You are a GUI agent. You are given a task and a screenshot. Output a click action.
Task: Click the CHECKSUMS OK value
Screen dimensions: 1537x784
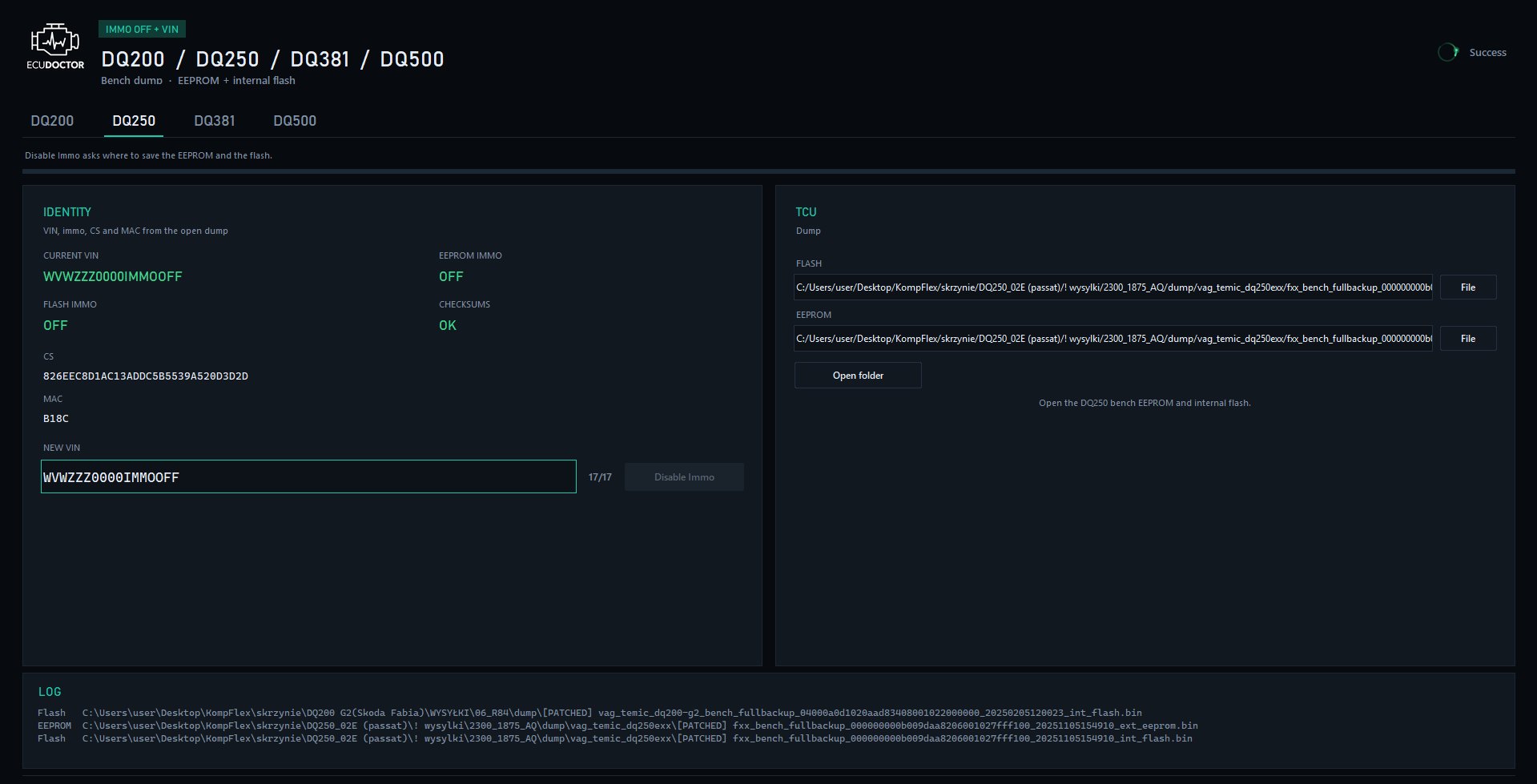(x=448, y=325)
